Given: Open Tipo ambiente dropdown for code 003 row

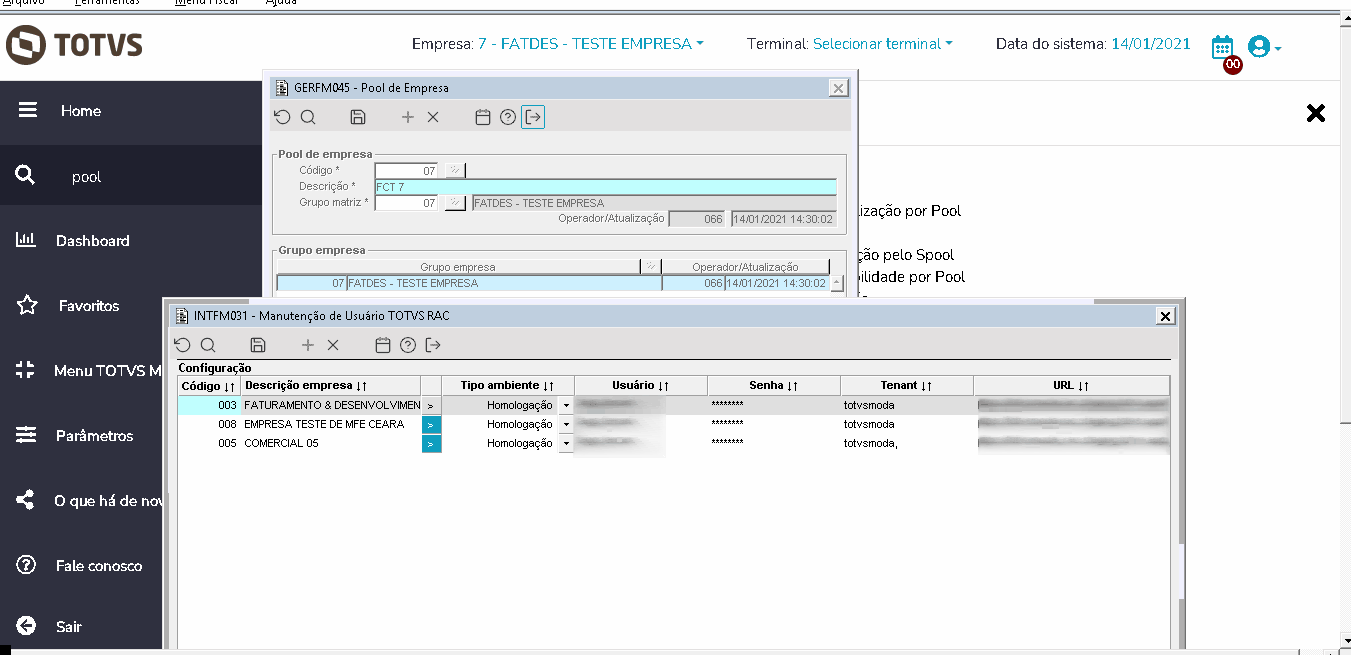Looking at the screenshot, I should click(x=566, y=406).
